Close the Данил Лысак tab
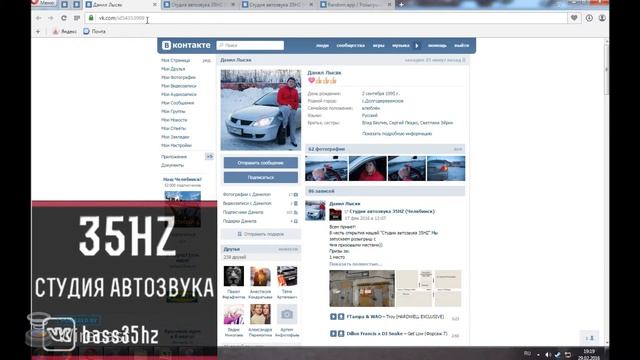This screenshot has height=360, width=640. click(x=155, y=5)
